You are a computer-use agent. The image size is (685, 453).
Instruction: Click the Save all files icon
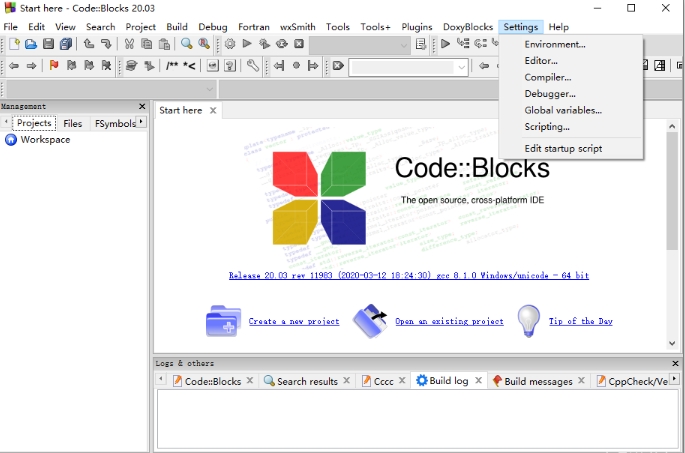pos(66,44)
